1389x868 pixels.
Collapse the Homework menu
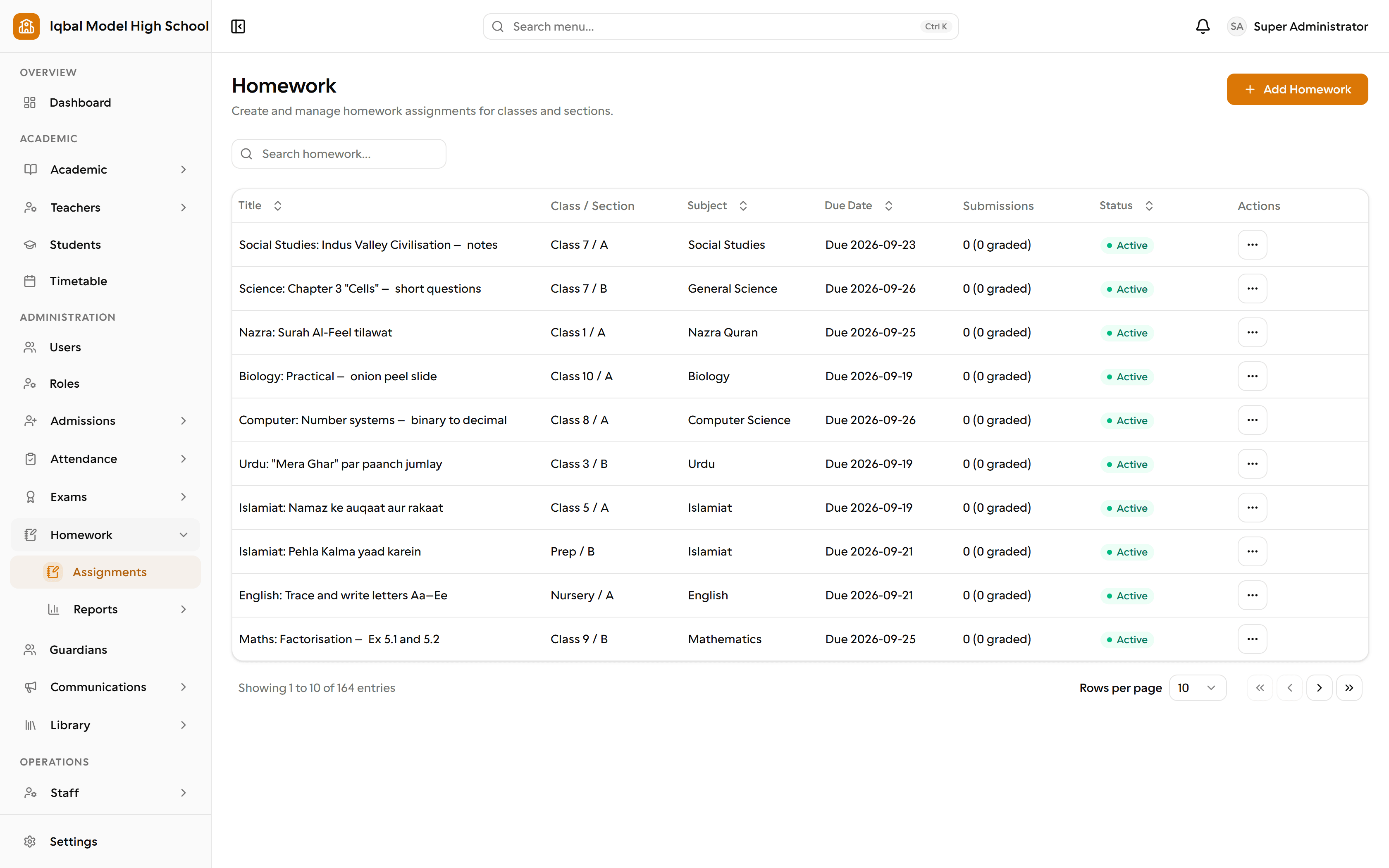point(105,535)
